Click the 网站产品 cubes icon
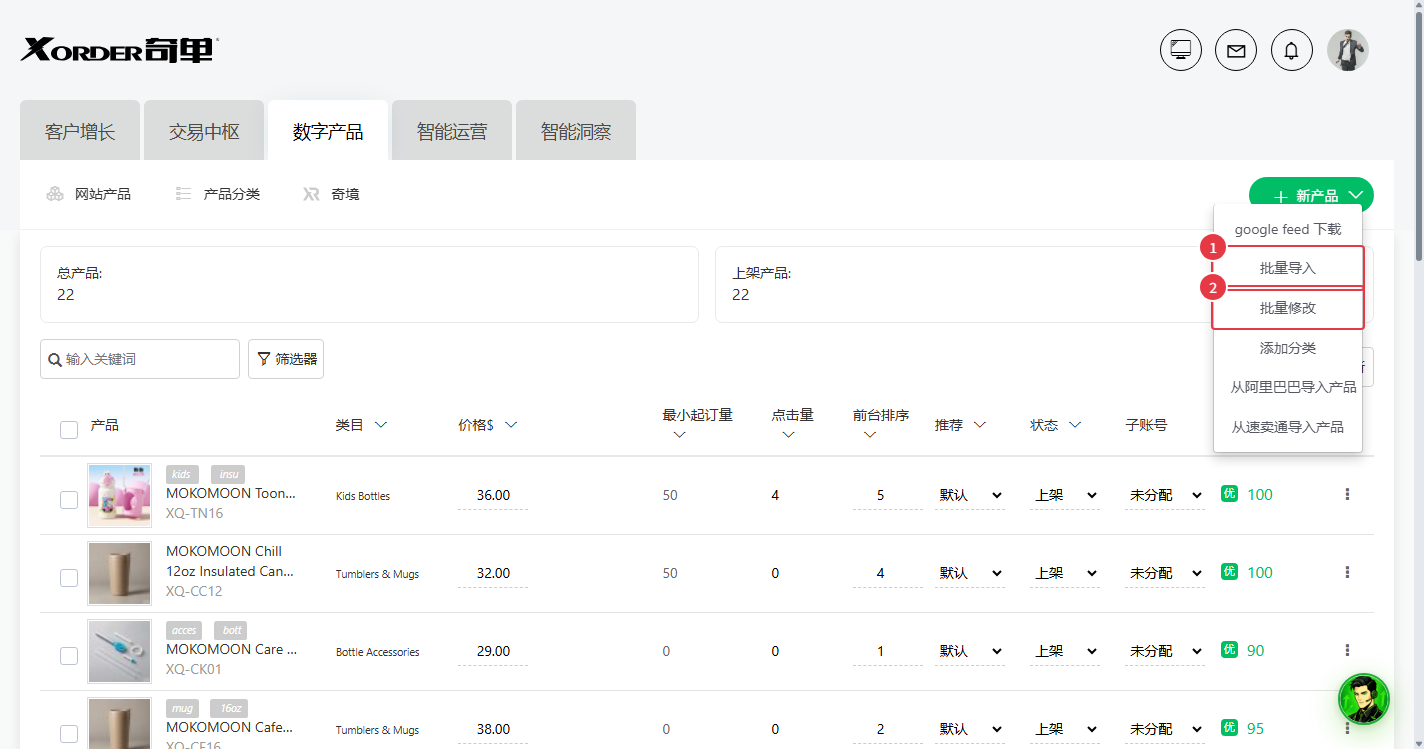The width and height of the screenshot is (1424, 749). 55,194
